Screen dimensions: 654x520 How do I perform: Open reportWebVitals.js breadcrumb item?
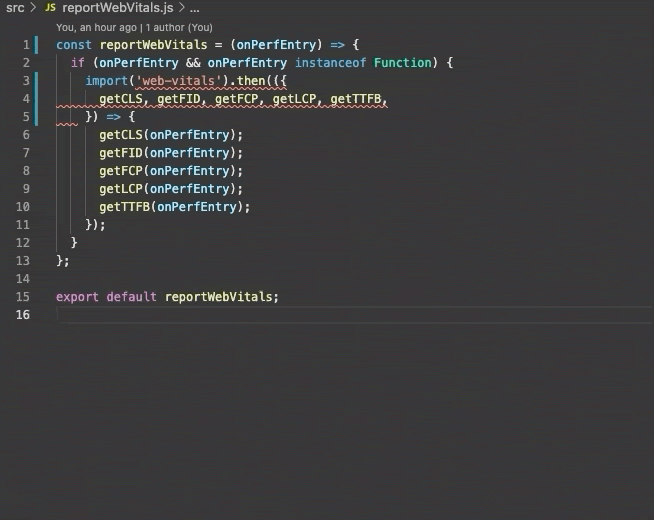pyautogui.click(x=118, y=8)
